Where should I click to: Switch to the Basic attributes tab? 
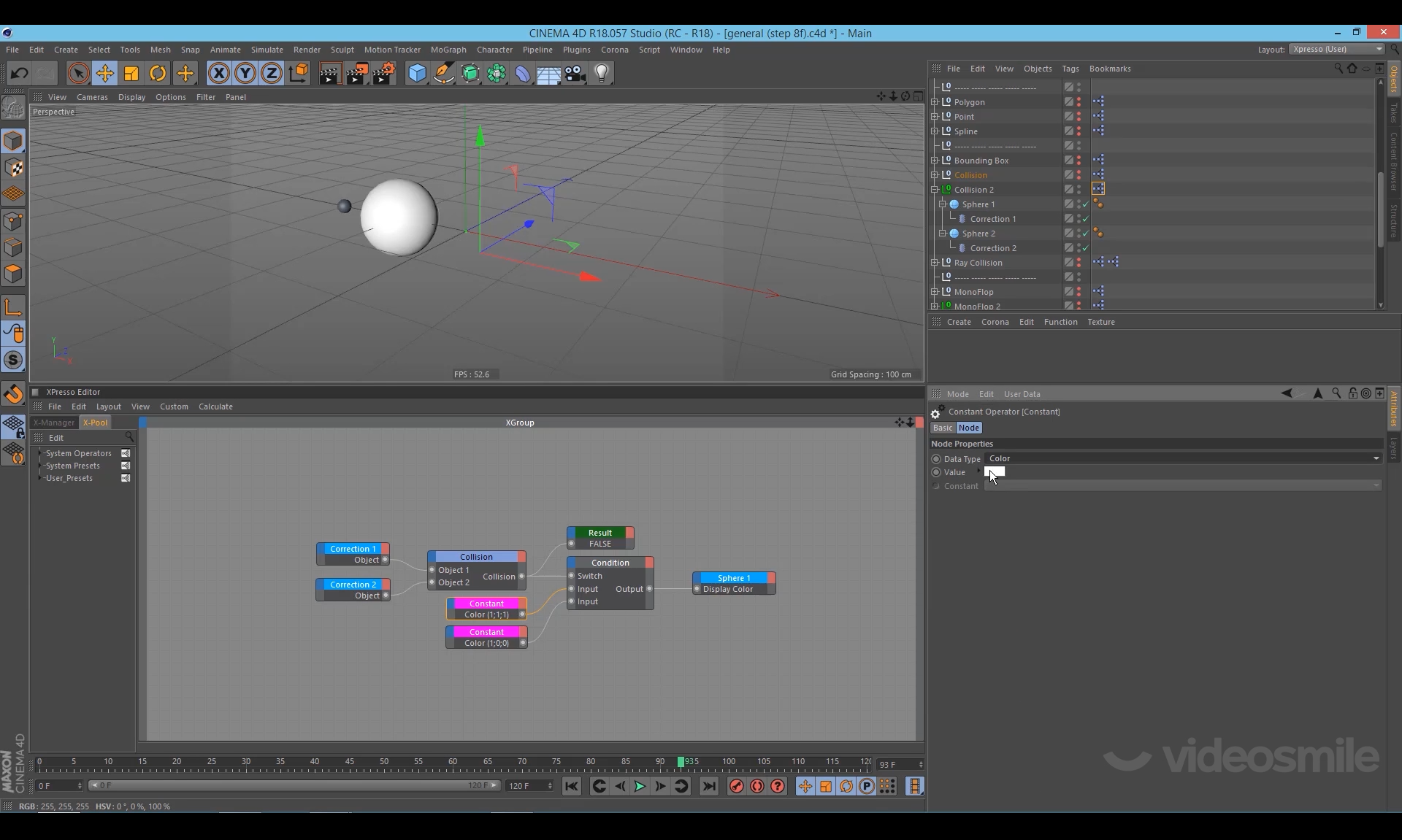tap(943, 428)
